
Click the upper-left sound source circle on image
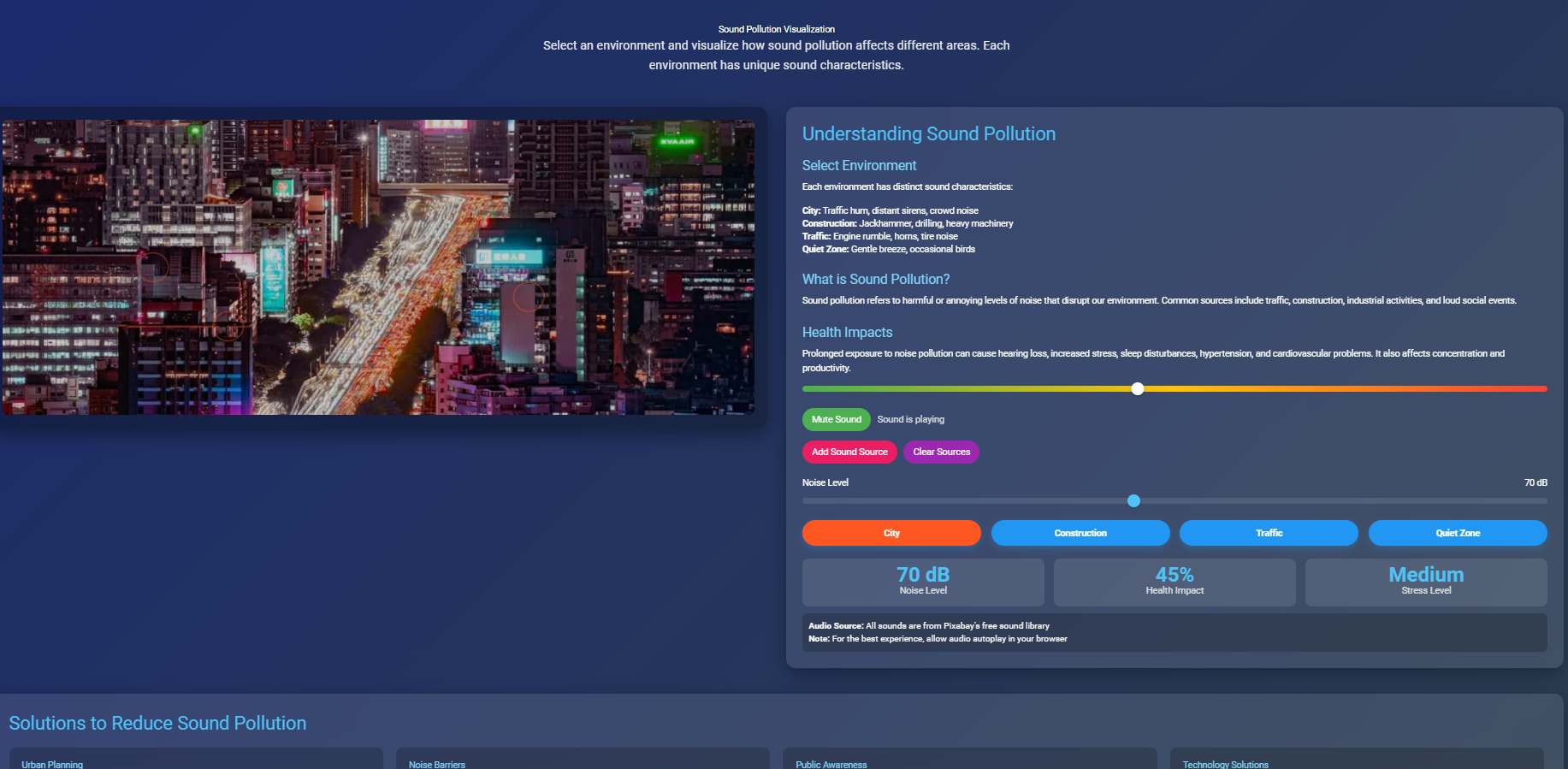tap(154, 267)
